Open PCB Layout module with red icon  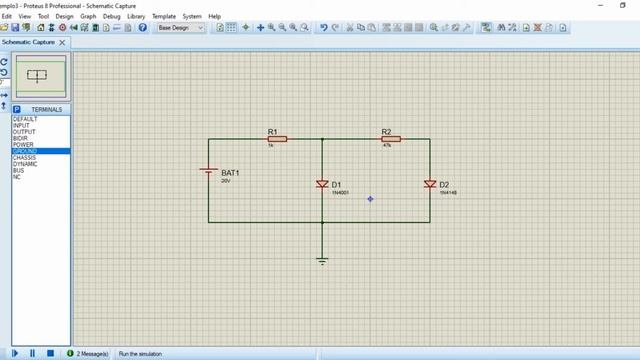pyautogui.click(x=62, y=27)
